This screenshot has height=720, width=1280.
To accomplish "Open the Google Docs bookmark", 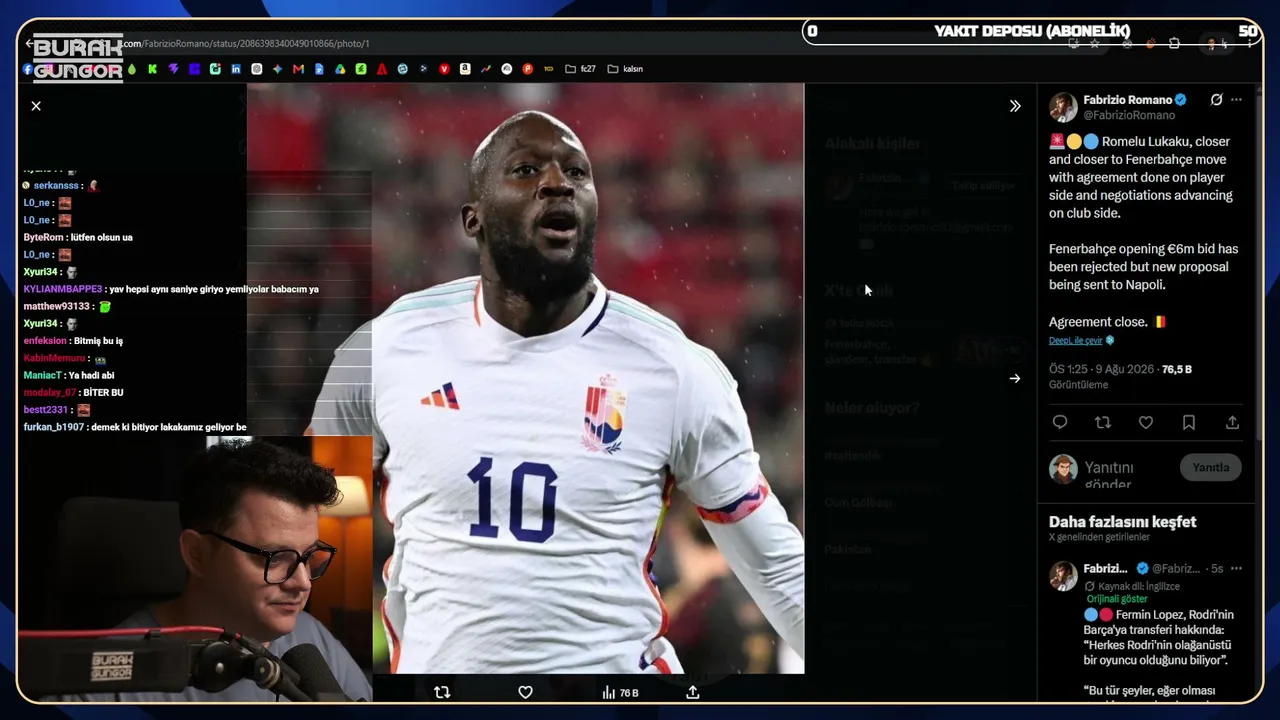I will point(319,69).
